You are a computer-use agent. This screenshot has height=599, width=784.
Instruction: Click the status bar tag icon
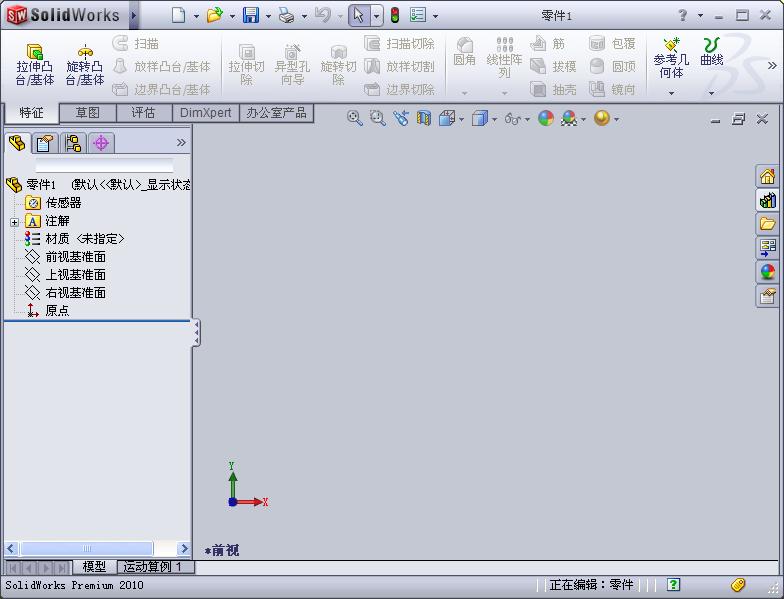[x=738, y=584]
